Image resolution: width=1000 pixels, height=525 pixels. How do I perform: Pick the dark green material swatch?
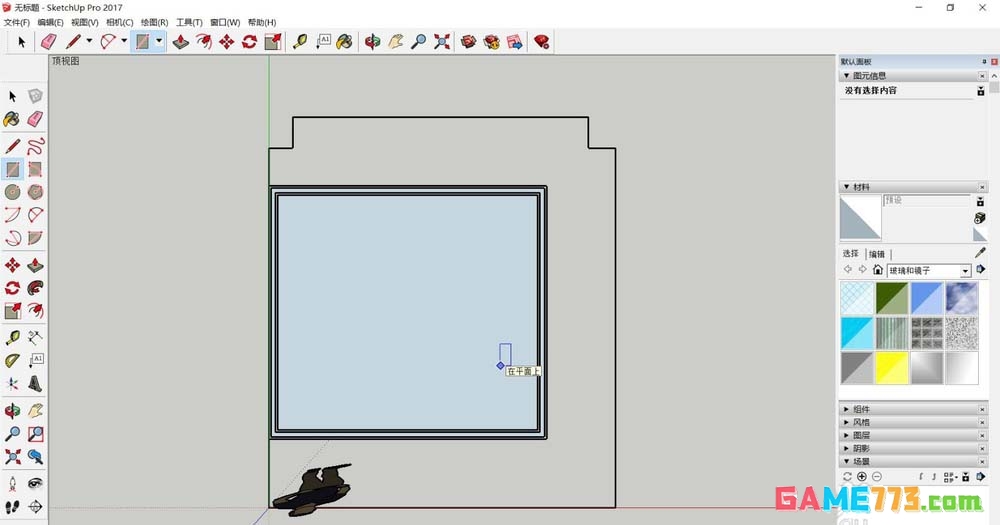tap(892, 299)
